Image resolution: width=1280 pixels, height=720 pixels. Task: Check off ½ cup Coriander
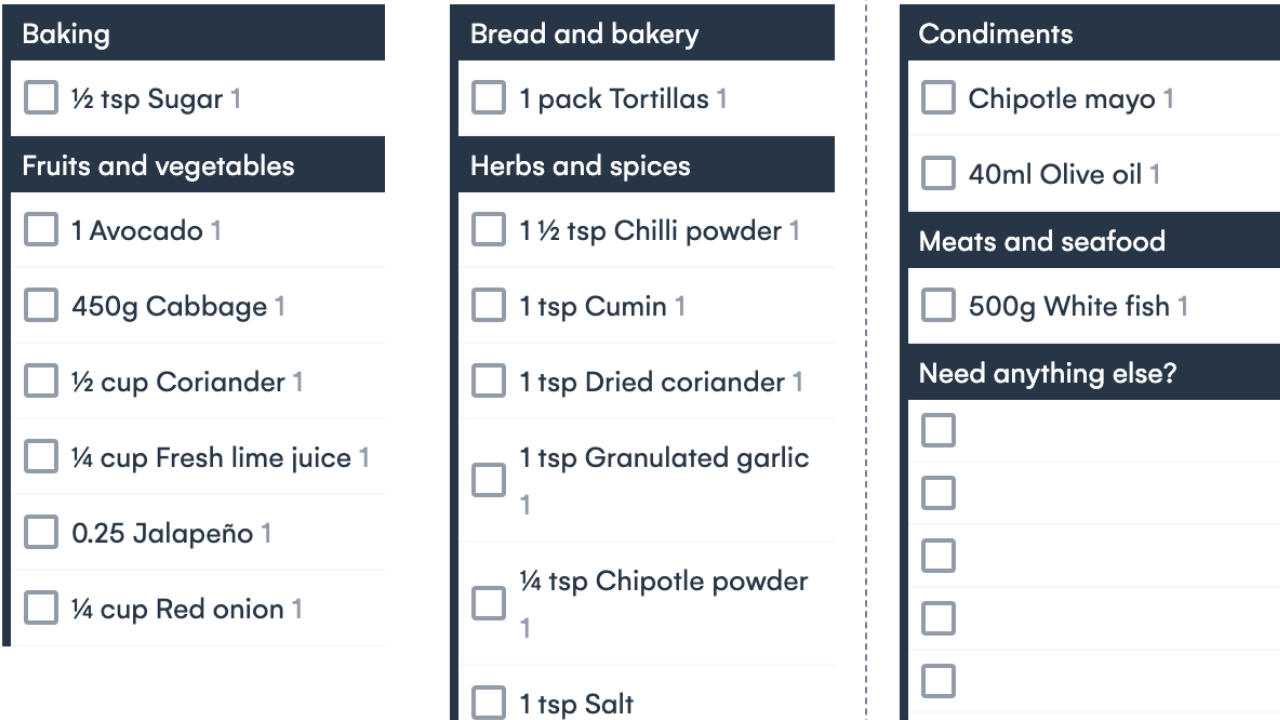(41, 382)
